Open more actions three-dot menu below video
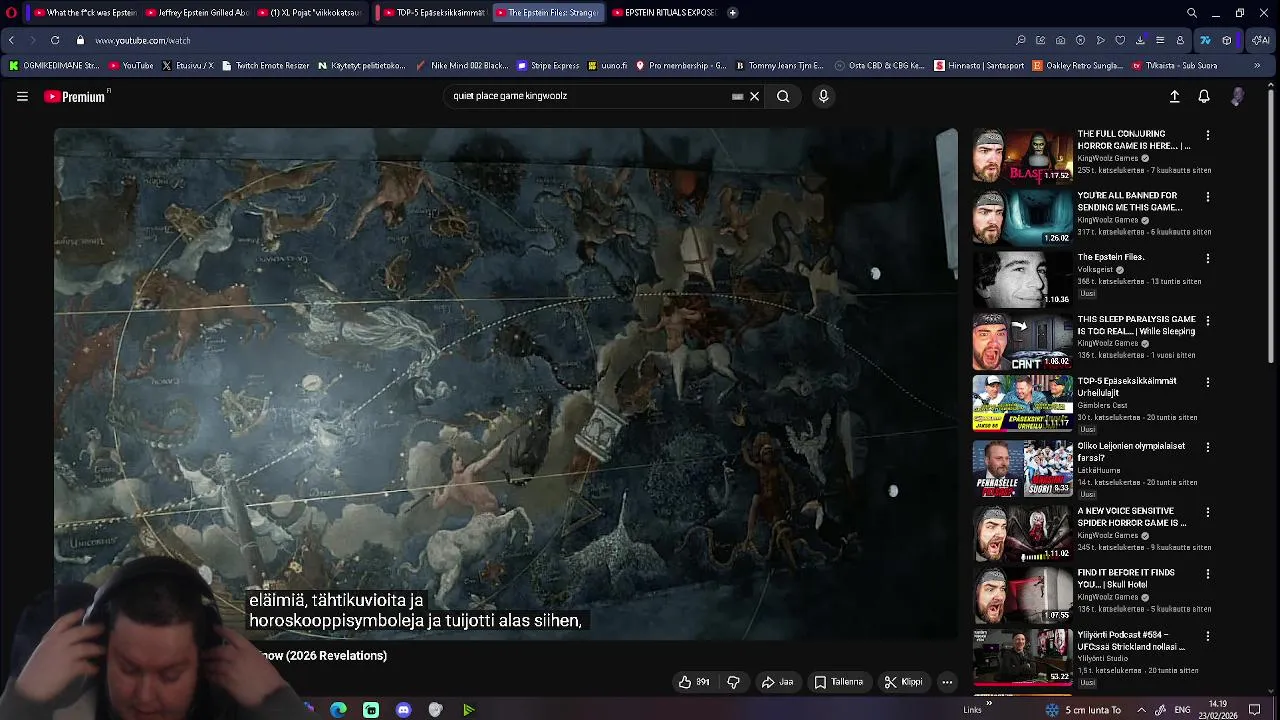This screenshot has height=720, width=1280. click(947, 682)
